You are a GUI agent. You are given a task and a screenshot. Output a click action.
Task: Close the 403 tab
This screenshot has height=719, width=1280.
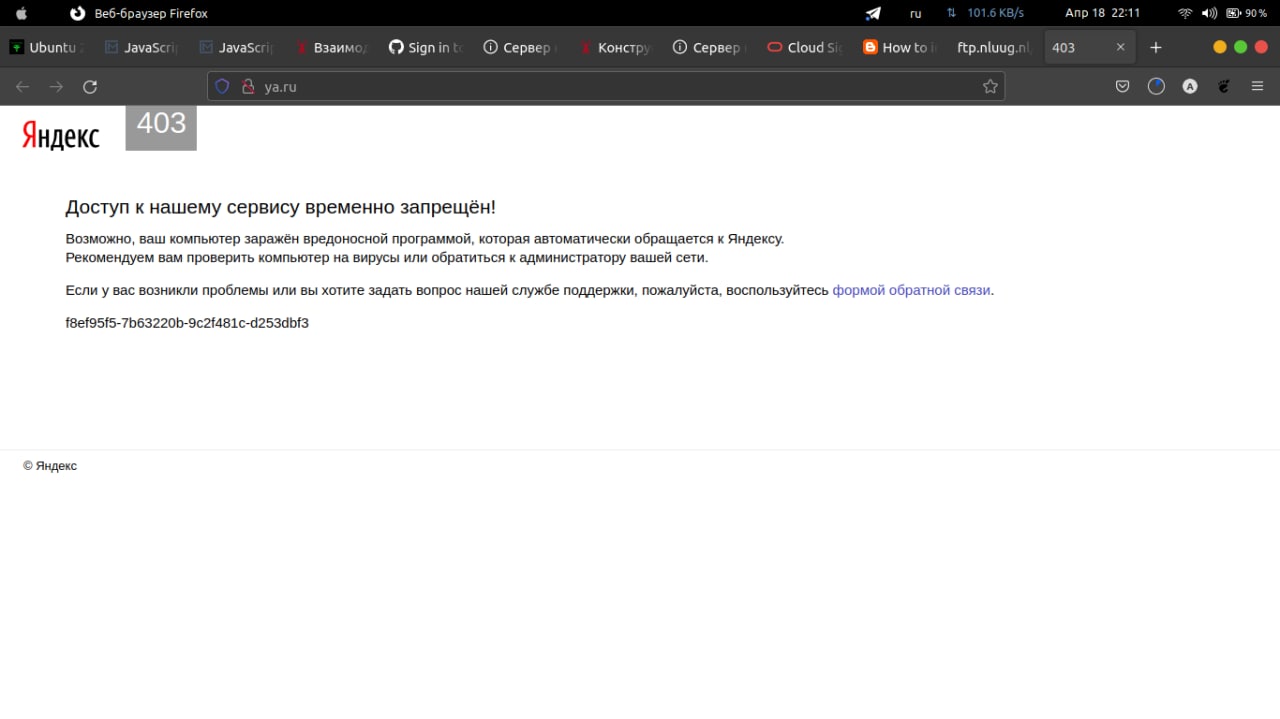pyautogui.click(x=1120, y=47)
